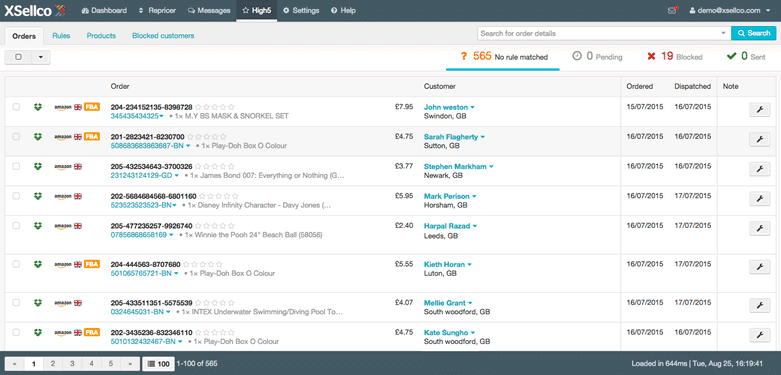Switch to the Blocked customers tab
The height and width of the screenshot is (375, 781).
click(163, 36)
